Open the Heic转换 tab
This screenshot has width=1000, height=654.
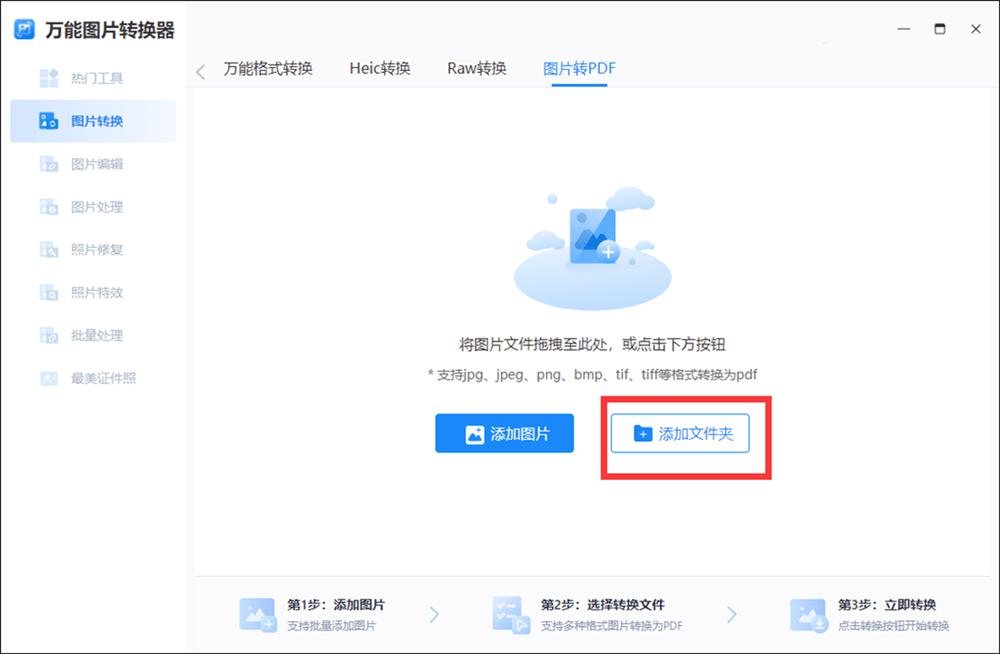379,67
